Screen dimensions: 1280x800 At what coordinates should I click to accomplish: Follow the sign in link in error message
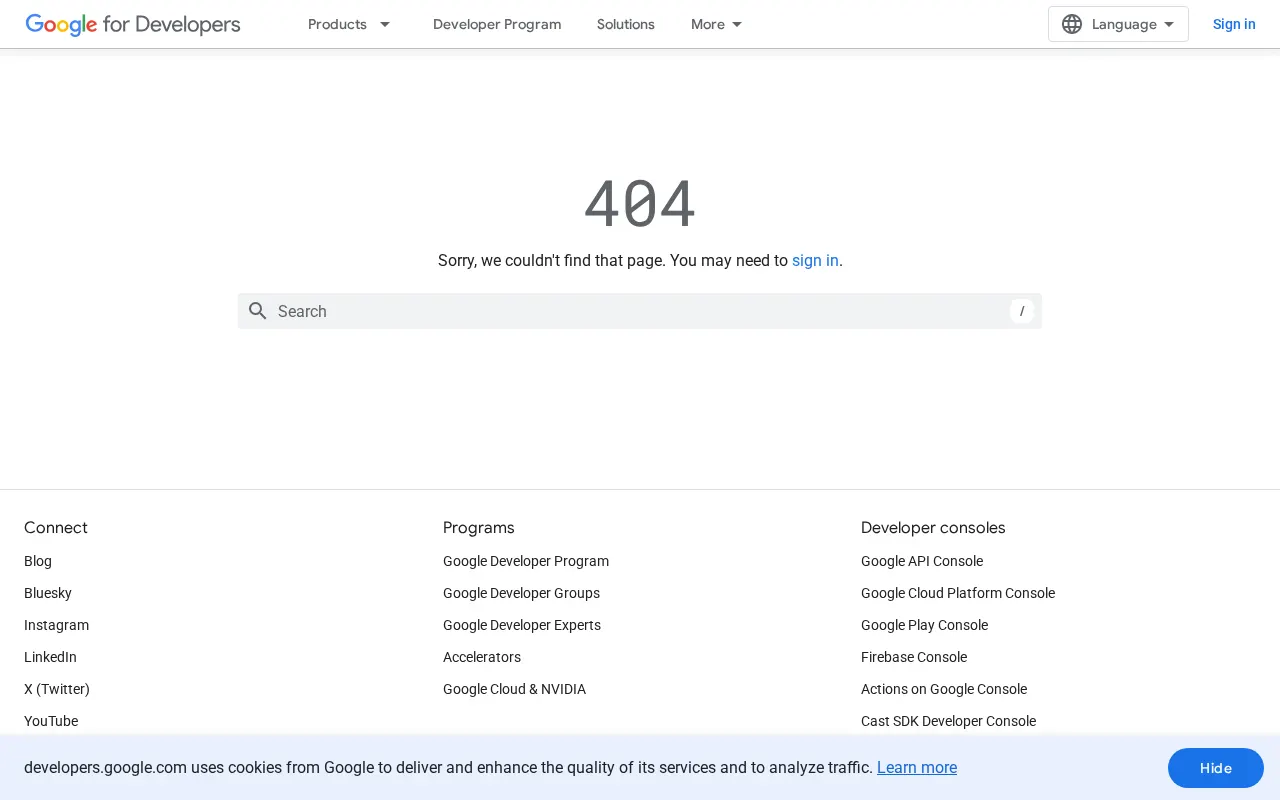point(815,260)
